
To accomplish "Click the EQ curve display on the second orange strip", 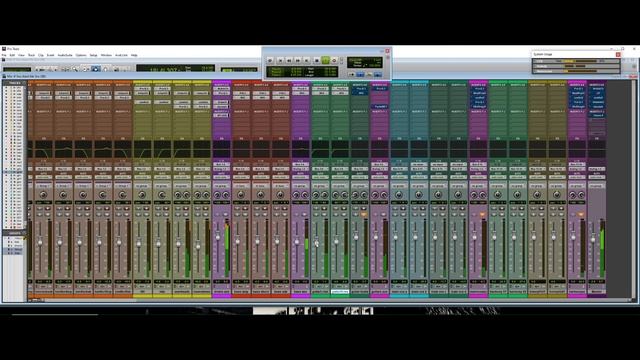I will 63,150.
